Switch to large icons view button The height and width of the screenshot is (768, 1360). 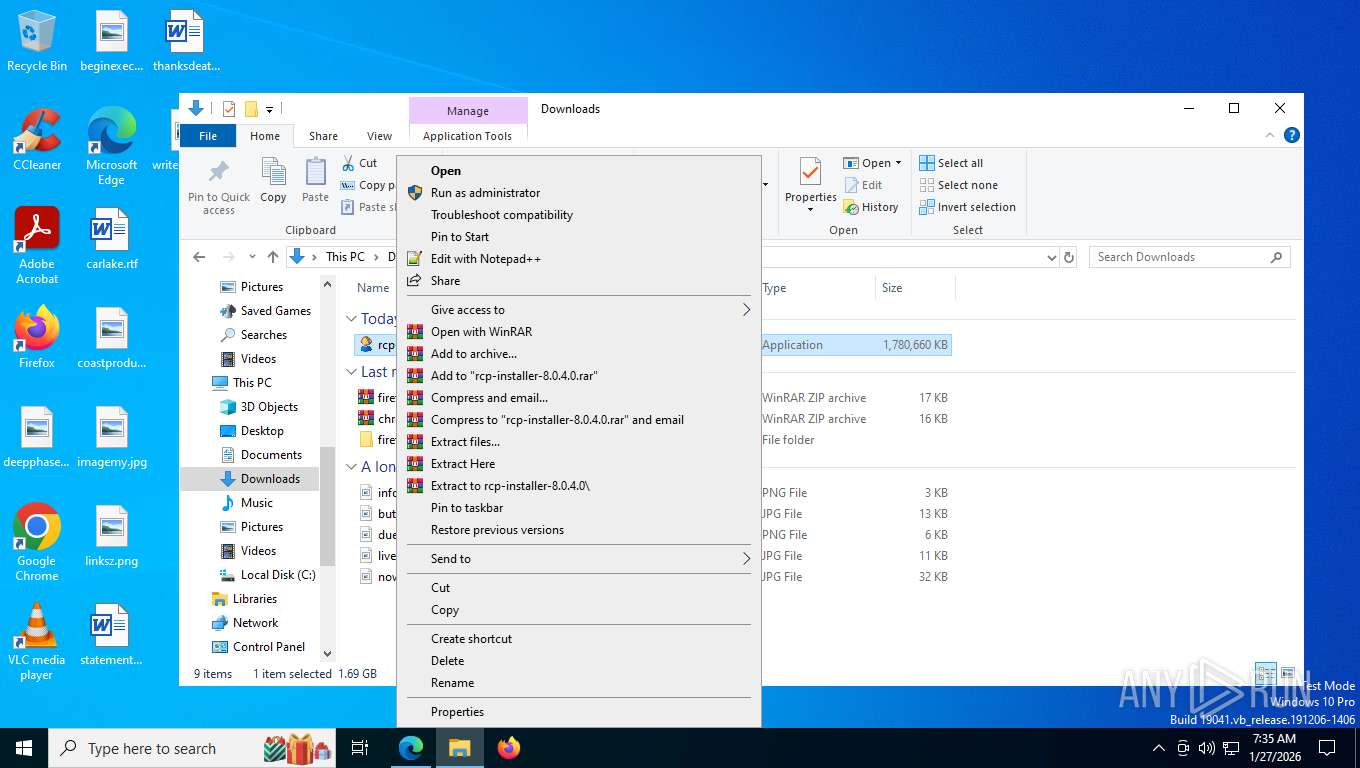click(x=1288, y=673)
